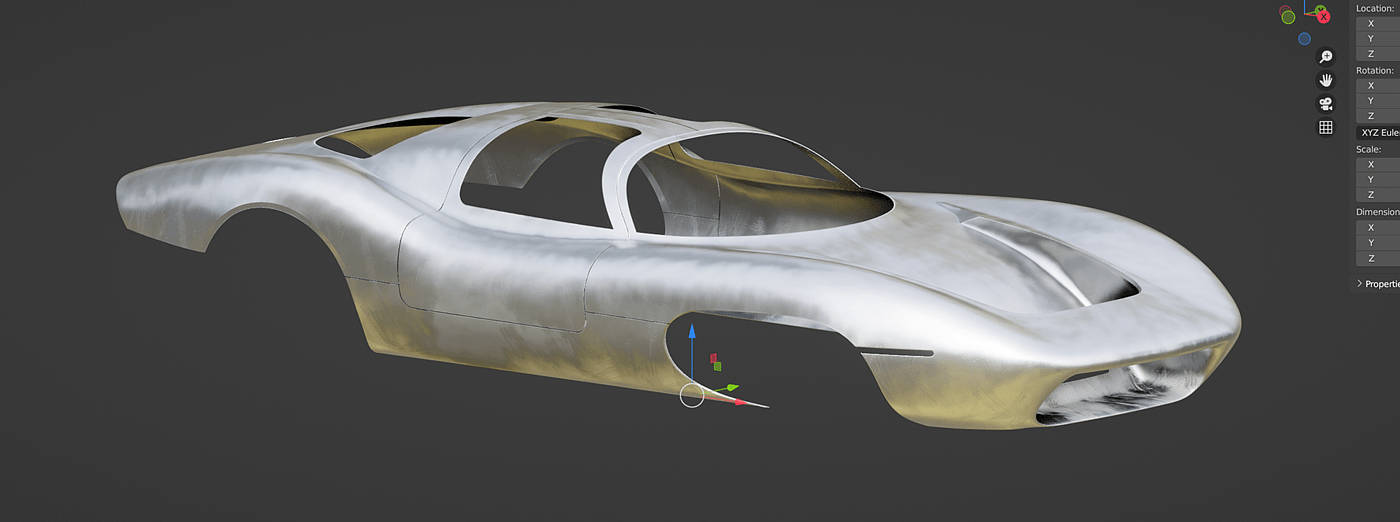Click the Rotation Y field

click(1378, 101)
